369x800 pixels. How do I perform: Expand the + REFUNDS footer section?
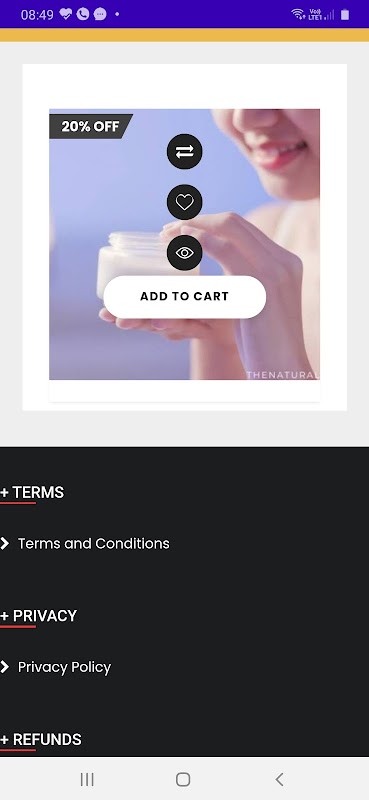point(41,739)
